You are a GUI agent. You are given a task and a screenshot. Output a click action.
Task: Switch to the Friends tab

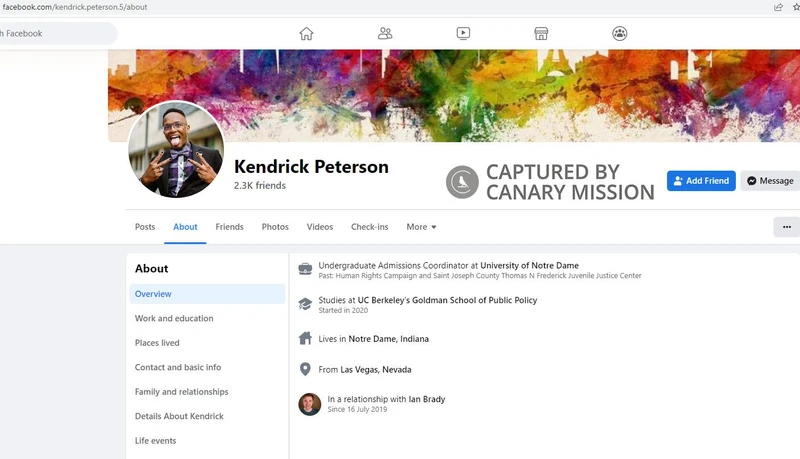tap(230, 227)
